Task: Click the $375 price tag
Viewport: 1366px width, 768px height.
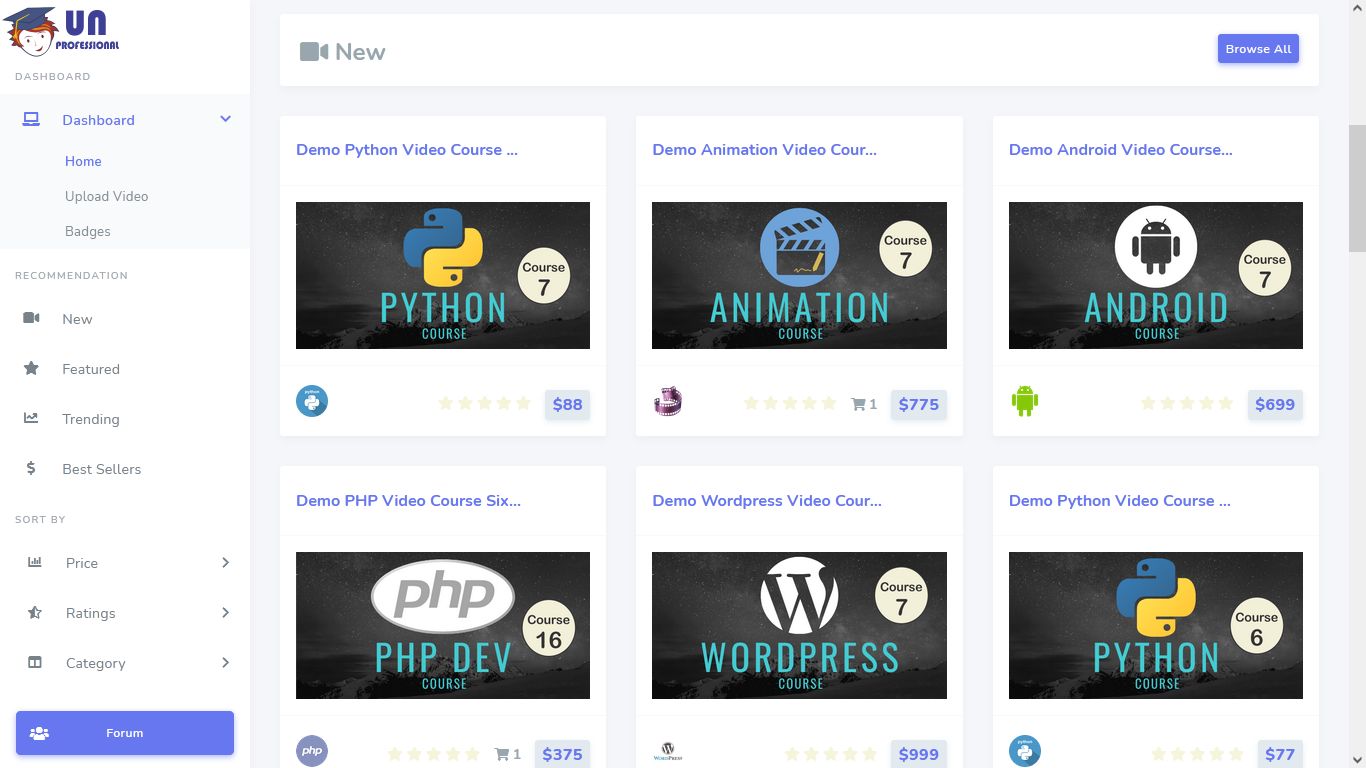Action: pyautogui.click(x=562, y=754)
